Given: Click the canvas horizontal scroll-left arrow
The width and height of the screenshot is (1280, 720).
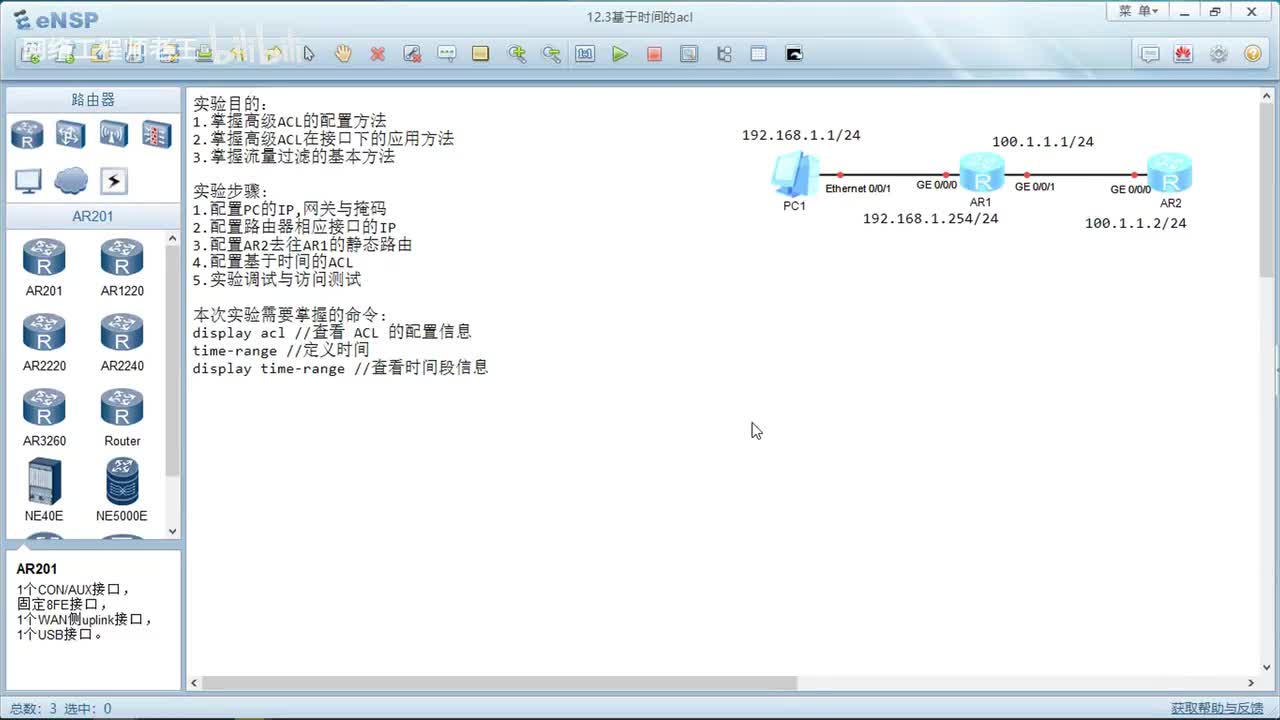Looking at the screenshot, I should [x=195, y=683].
